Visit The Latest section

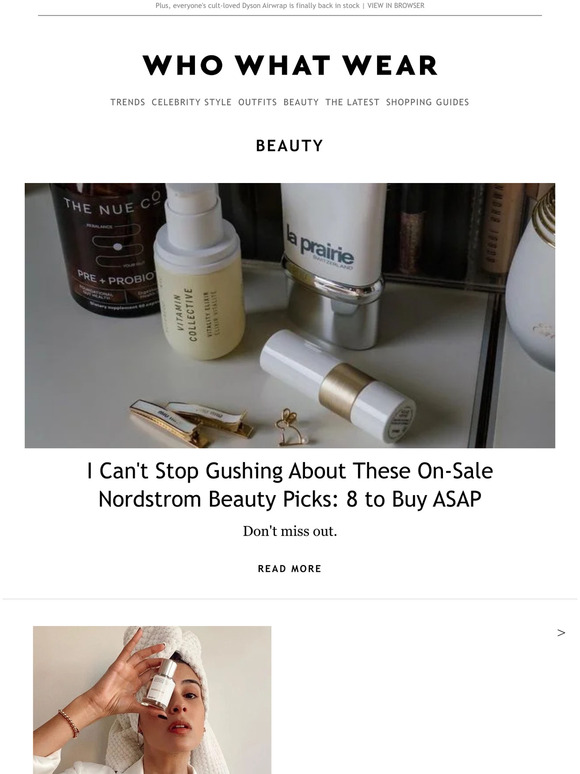(352, 102)
